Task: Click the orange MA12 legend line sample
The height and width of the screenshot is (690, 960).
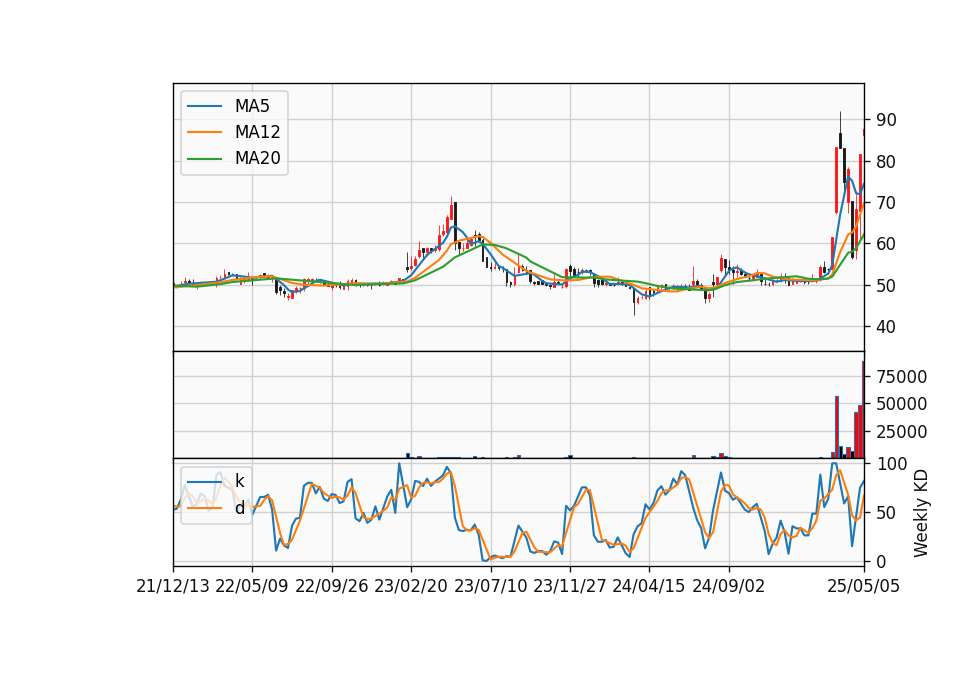Action: (204, 132)
